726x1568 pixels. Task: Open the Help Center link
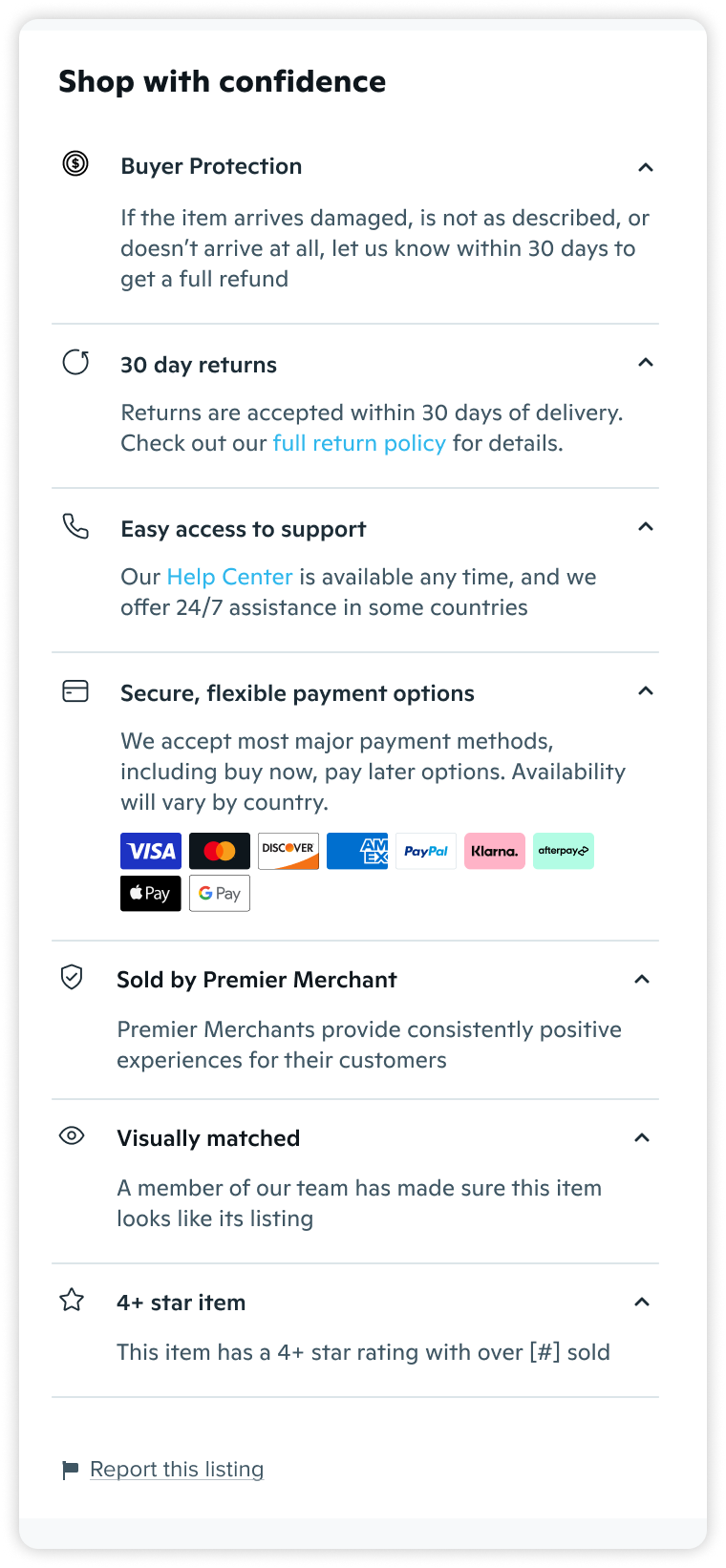[229, 577]
